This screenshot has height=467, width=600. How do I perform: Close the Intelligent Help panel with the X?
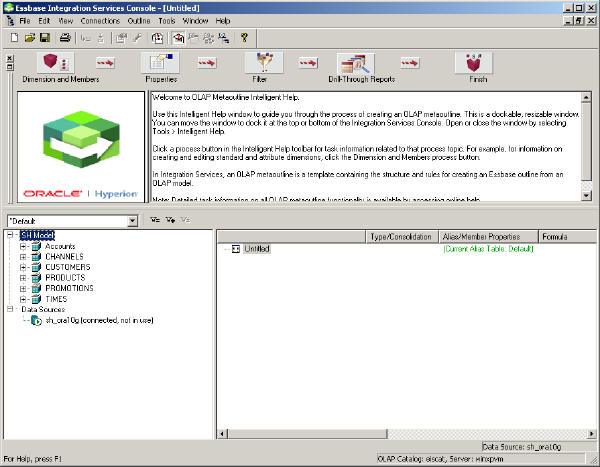click(x=10, y=58)
